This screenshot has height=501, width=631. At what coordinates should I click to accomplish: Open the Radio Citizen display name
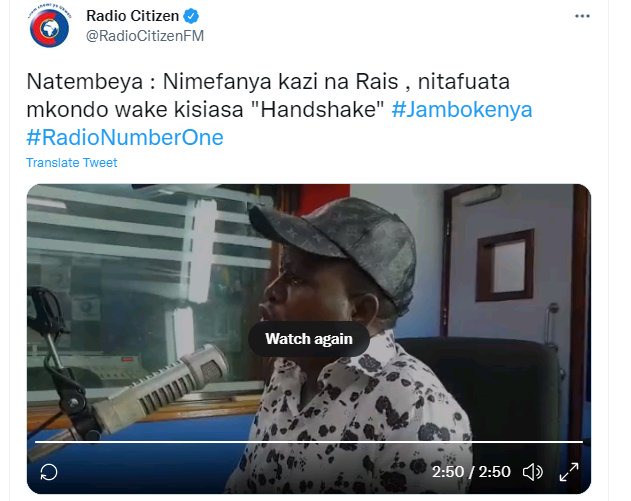click(133, 16)
